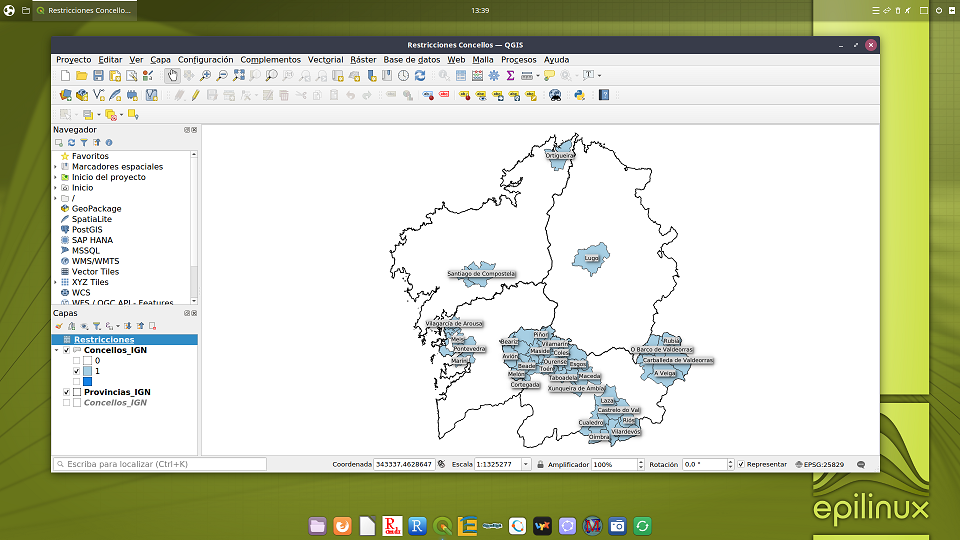This screenshot has width=960, height=540.
Task: Toggle visibility of the Provincias_IGN layer
Action: 67,392
